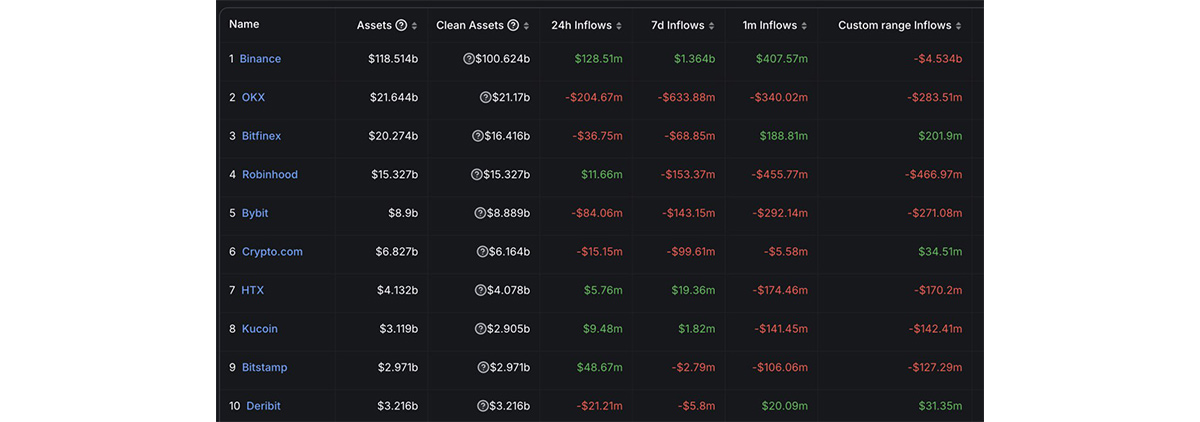Click question-mark icon next to $4.078b
The height and width of the screenshot is (422, 1200).
(479, 290)
